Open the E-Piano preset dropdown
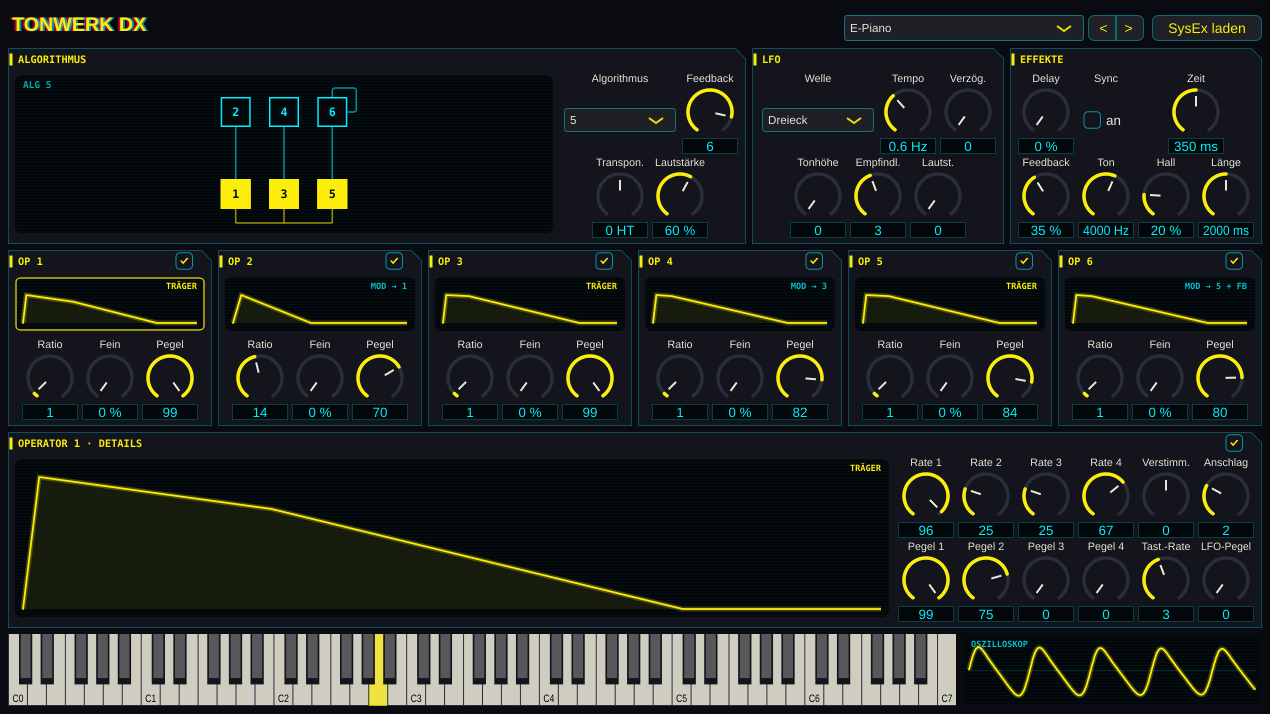Image resolution: width=1270 pixels, height=714 pixels. point(963,28)
